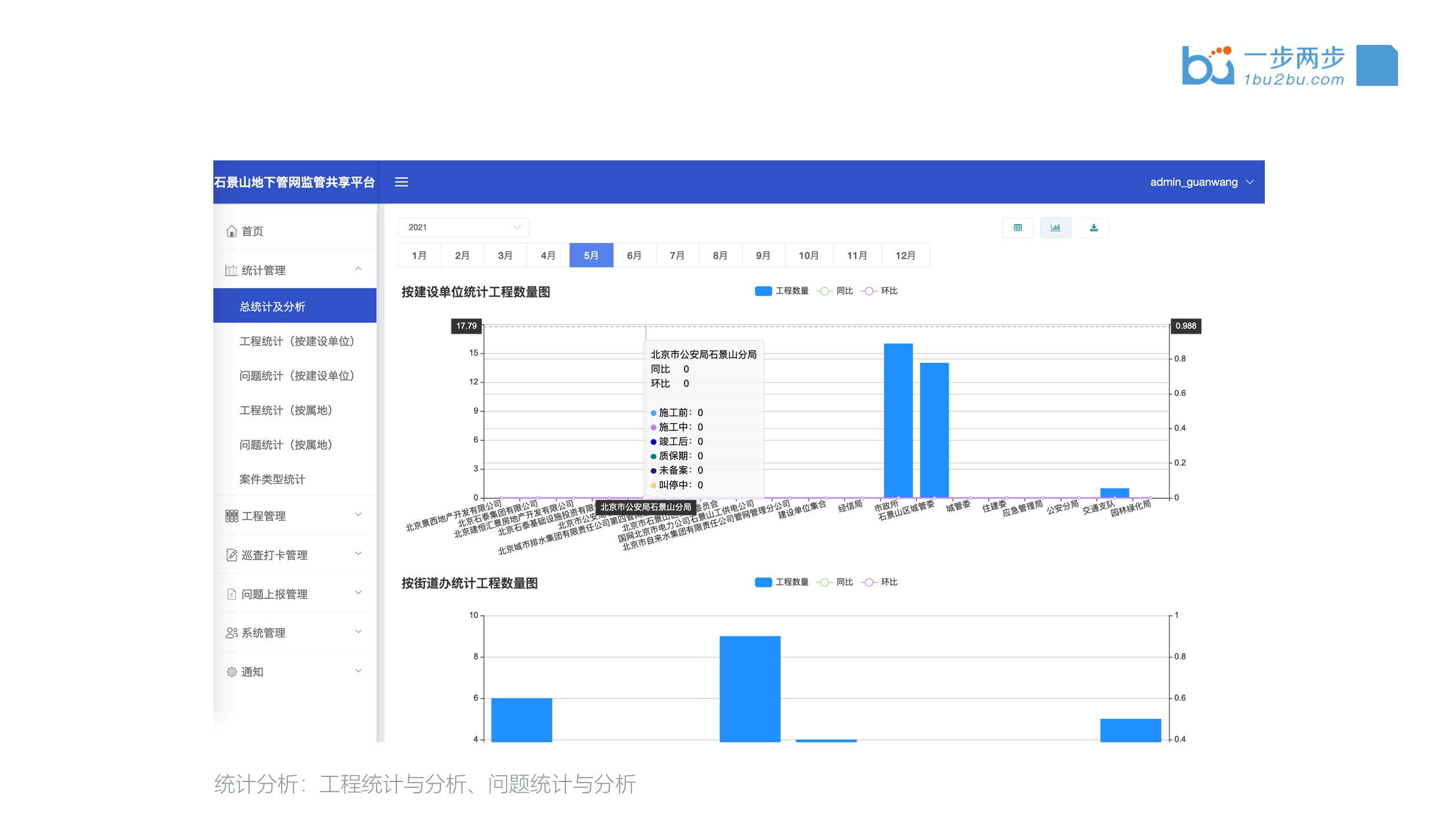The image size is (1456, 819).
Task: Click the 巡查打卡管理 edit icon
Action: (x=231, y=555)
